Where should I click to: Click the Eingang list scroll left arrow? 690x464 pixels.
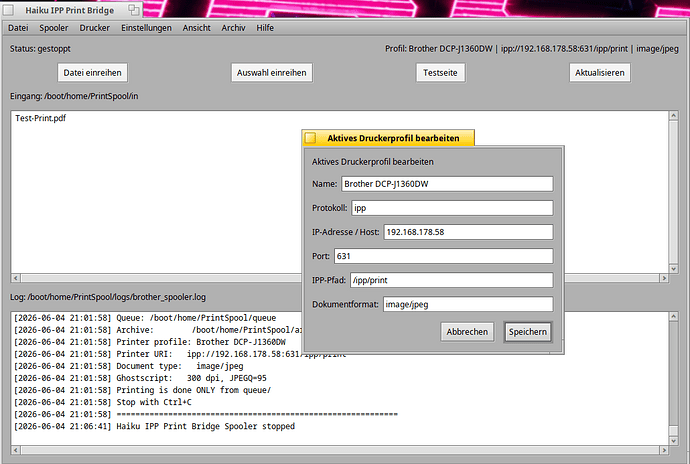pos(16,278)
